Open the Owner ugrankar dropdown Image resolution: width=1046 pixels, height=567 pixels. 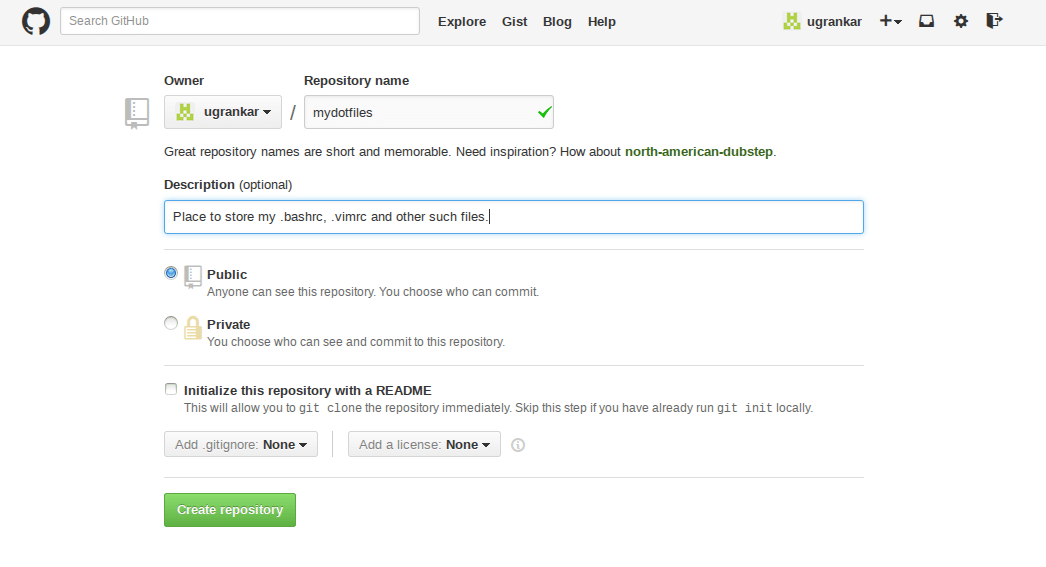pos(223,112)
